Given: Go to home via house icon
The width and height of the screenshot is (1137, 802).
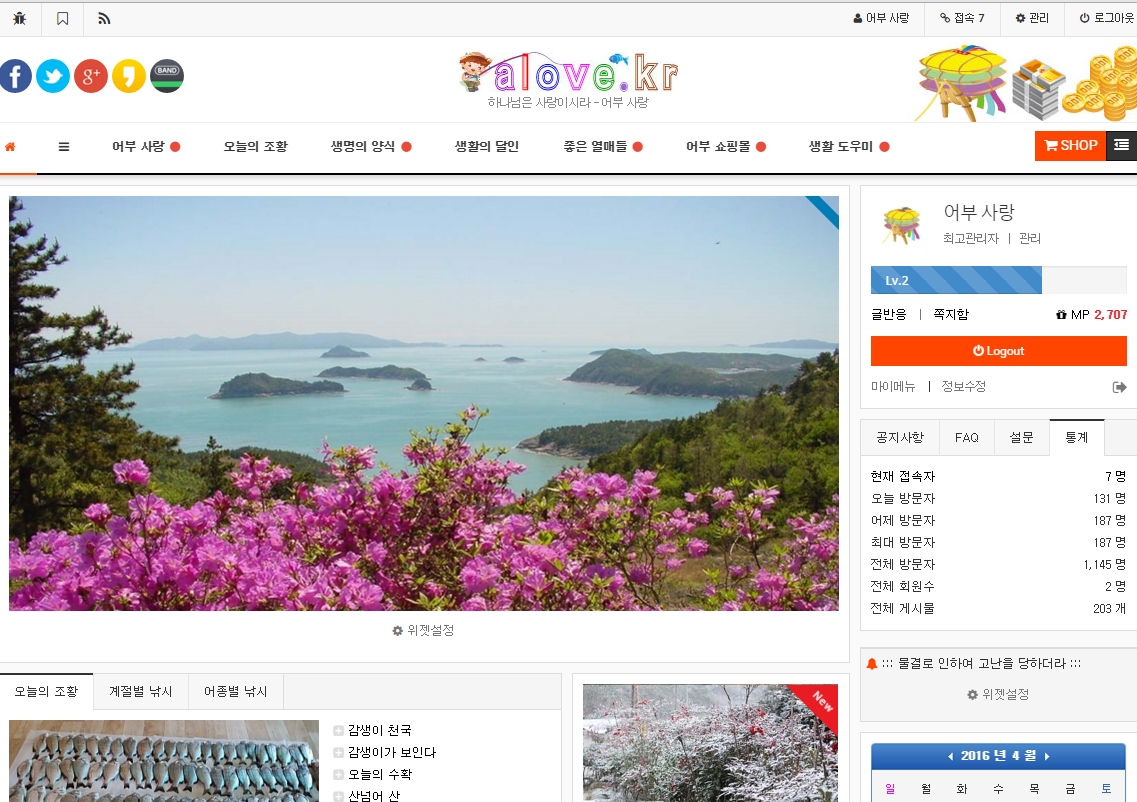Looking at the screenshot, I should [10, 147].
